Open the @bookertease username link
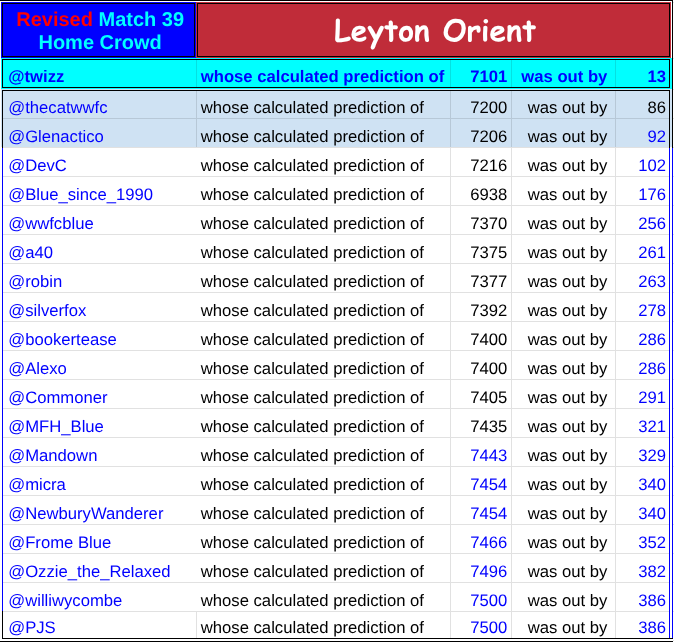Screen dimensions: 674x642 pos(63,339)
